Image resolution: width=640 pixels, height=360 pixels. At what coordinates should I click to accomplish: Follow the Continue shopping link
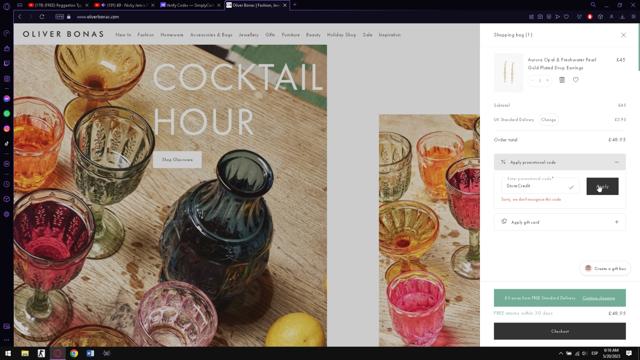click(x=598, y=298)
